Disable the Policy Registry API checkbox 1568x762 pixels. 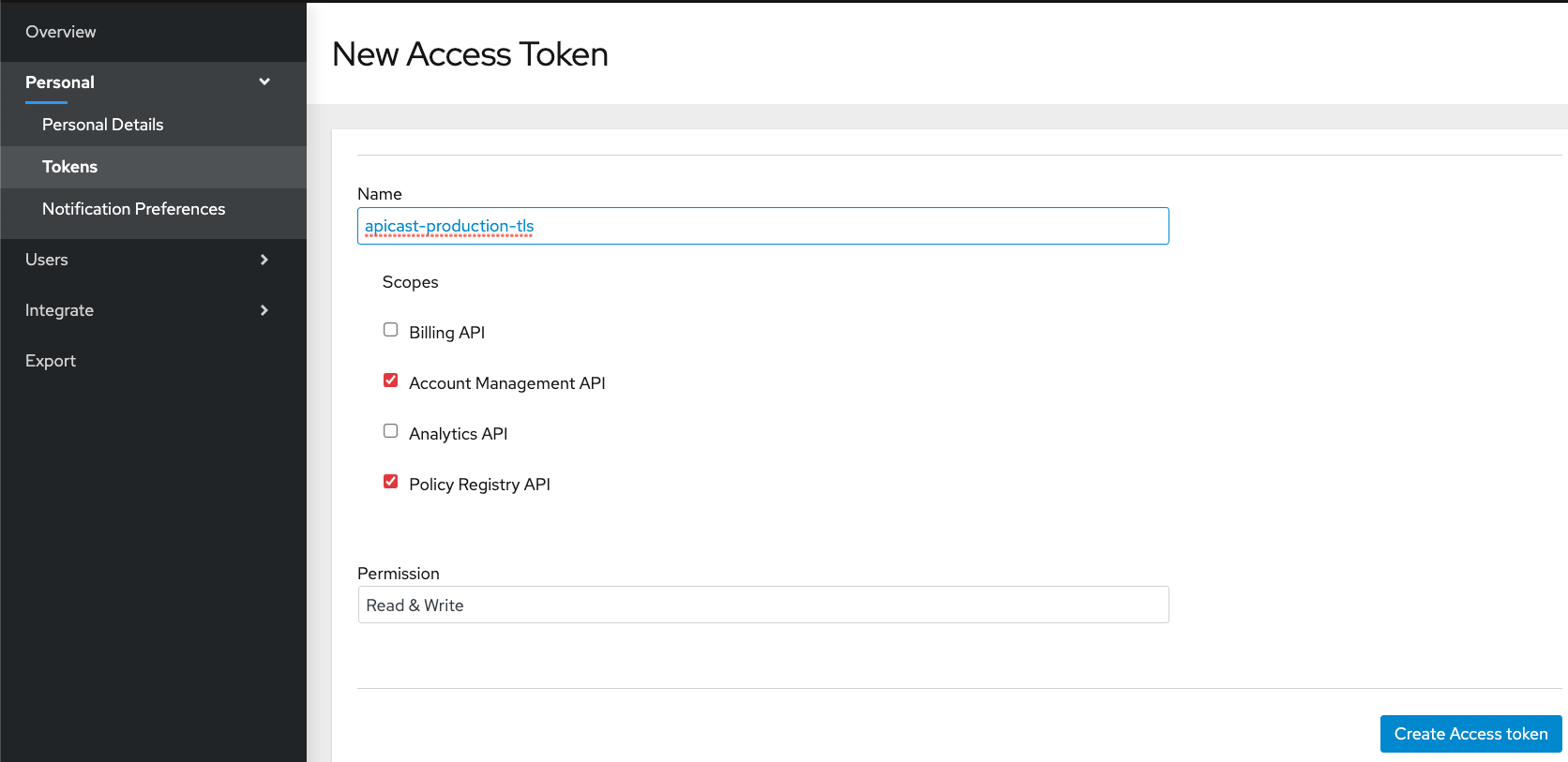[x=390, y=482]
